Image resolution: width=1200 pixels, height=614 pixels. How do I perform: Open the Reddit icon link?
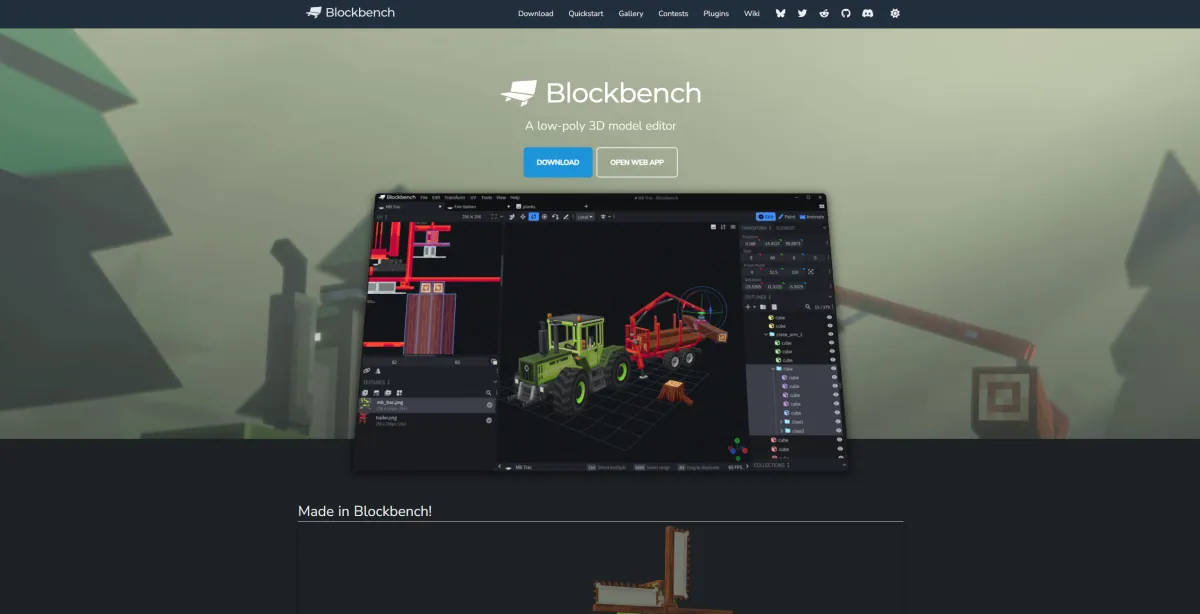click(825, 14)
